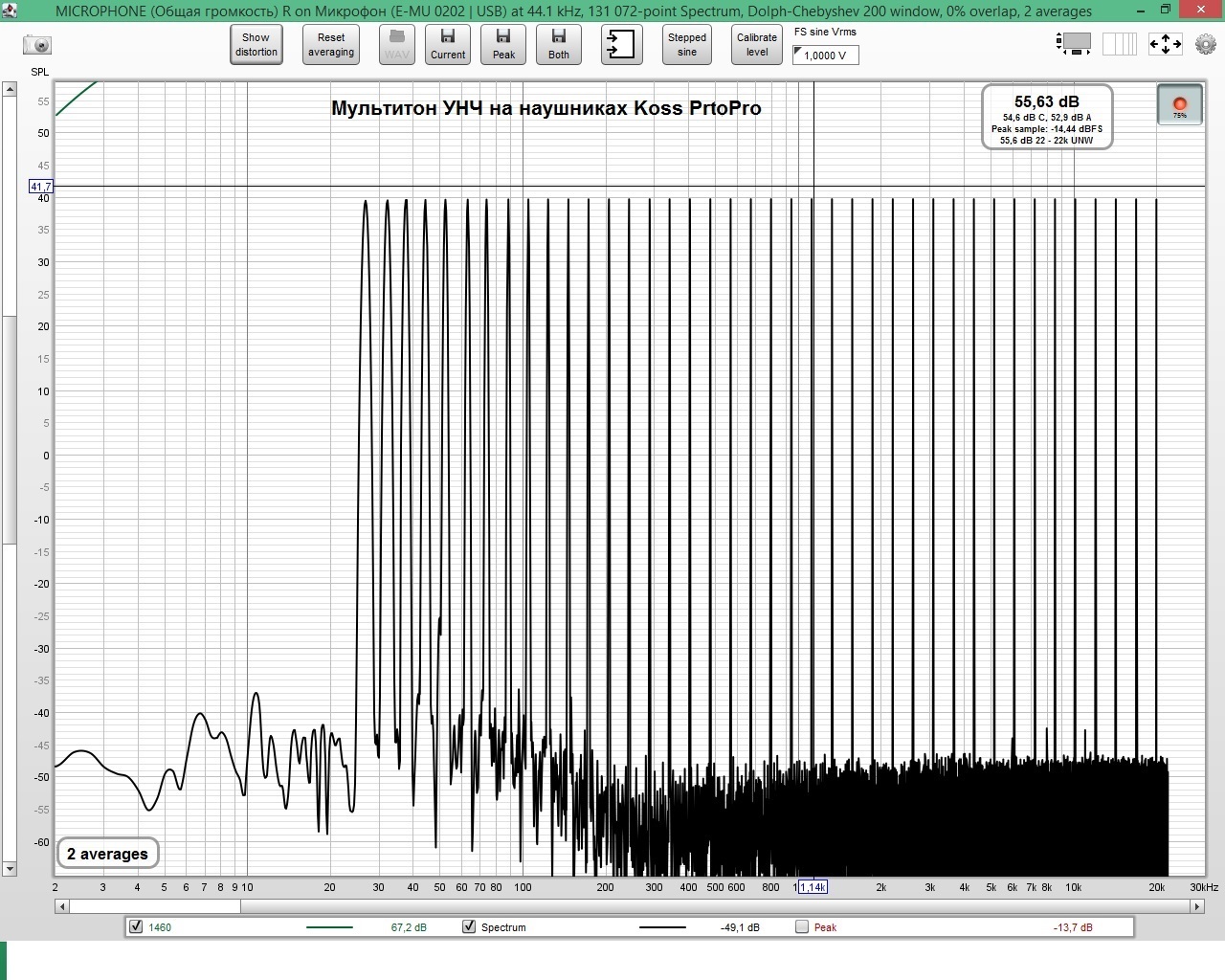Image resolution: width=1225 pixels, height=980 pixels.
Task: Click the 1,14k cursor frequency label
Action: (813, 887)
